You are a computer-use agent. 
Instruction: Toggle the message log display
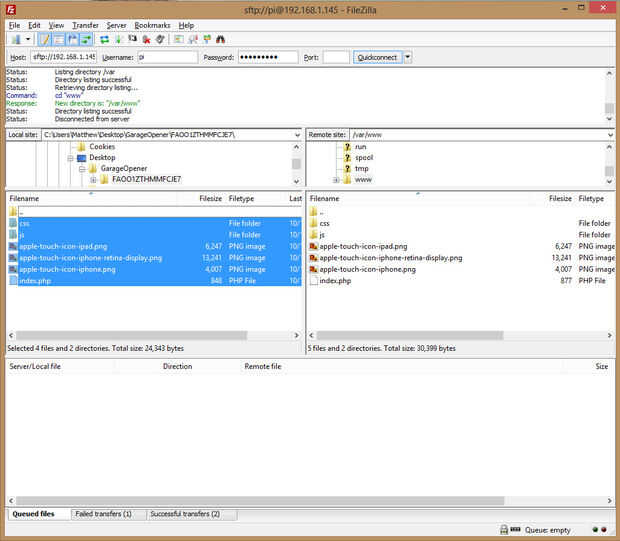click(44, 39)
